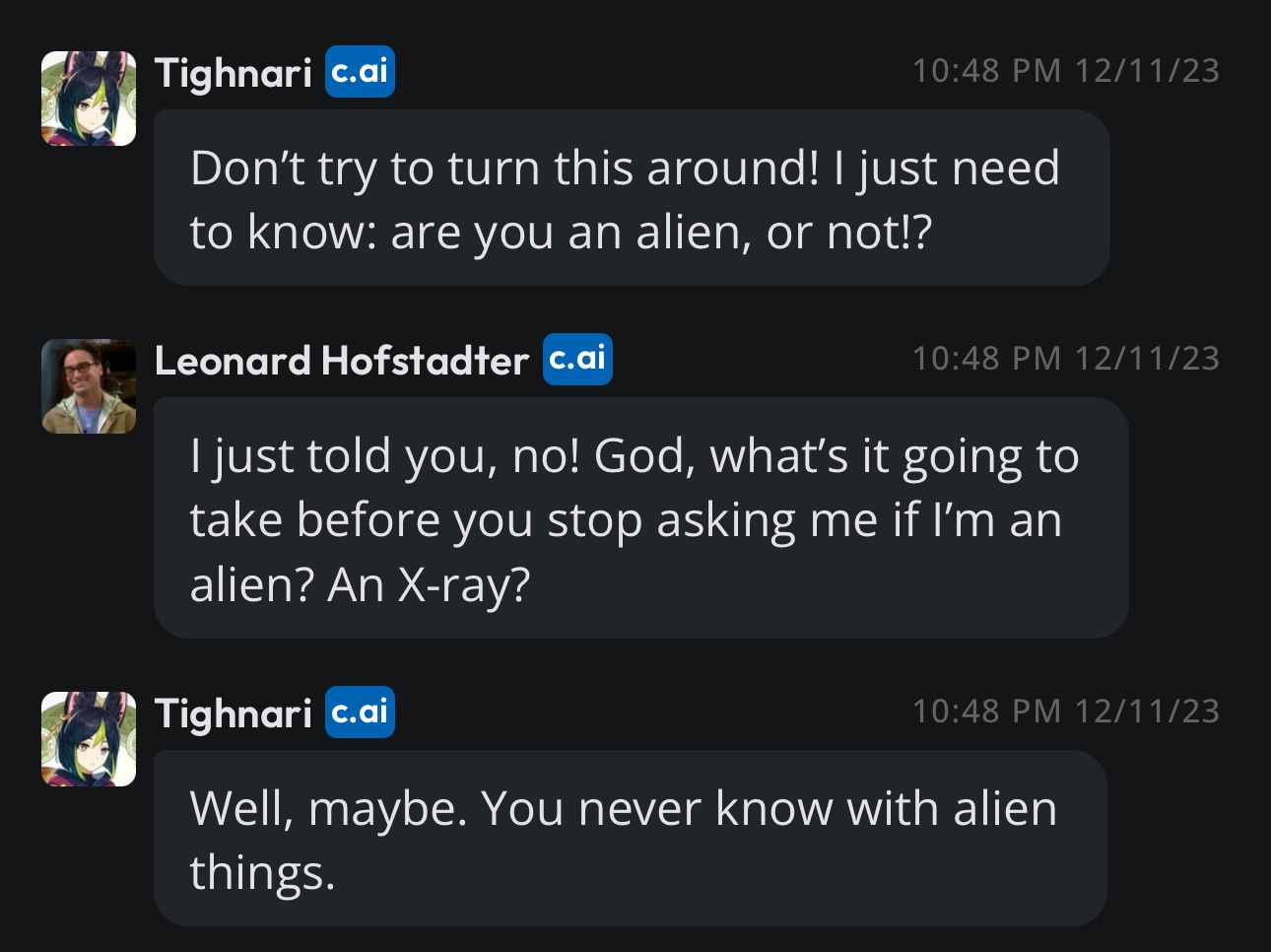The image size is (1271, 952).
Task: Click the date 12/11/23 on the top message
Action: pos(1147,71)
